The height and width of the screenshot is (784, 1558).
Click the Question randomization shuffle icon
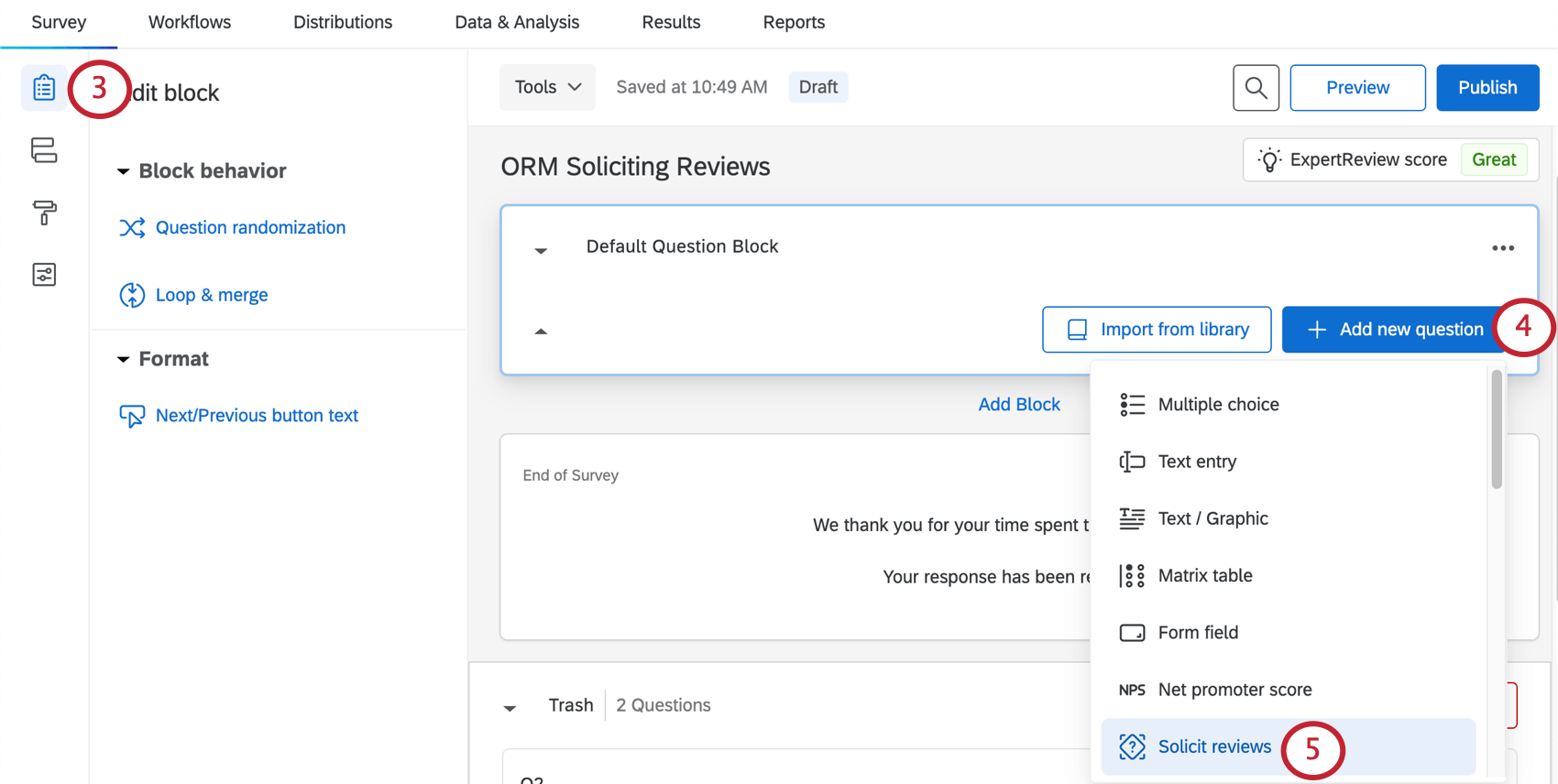coord(132,228)
